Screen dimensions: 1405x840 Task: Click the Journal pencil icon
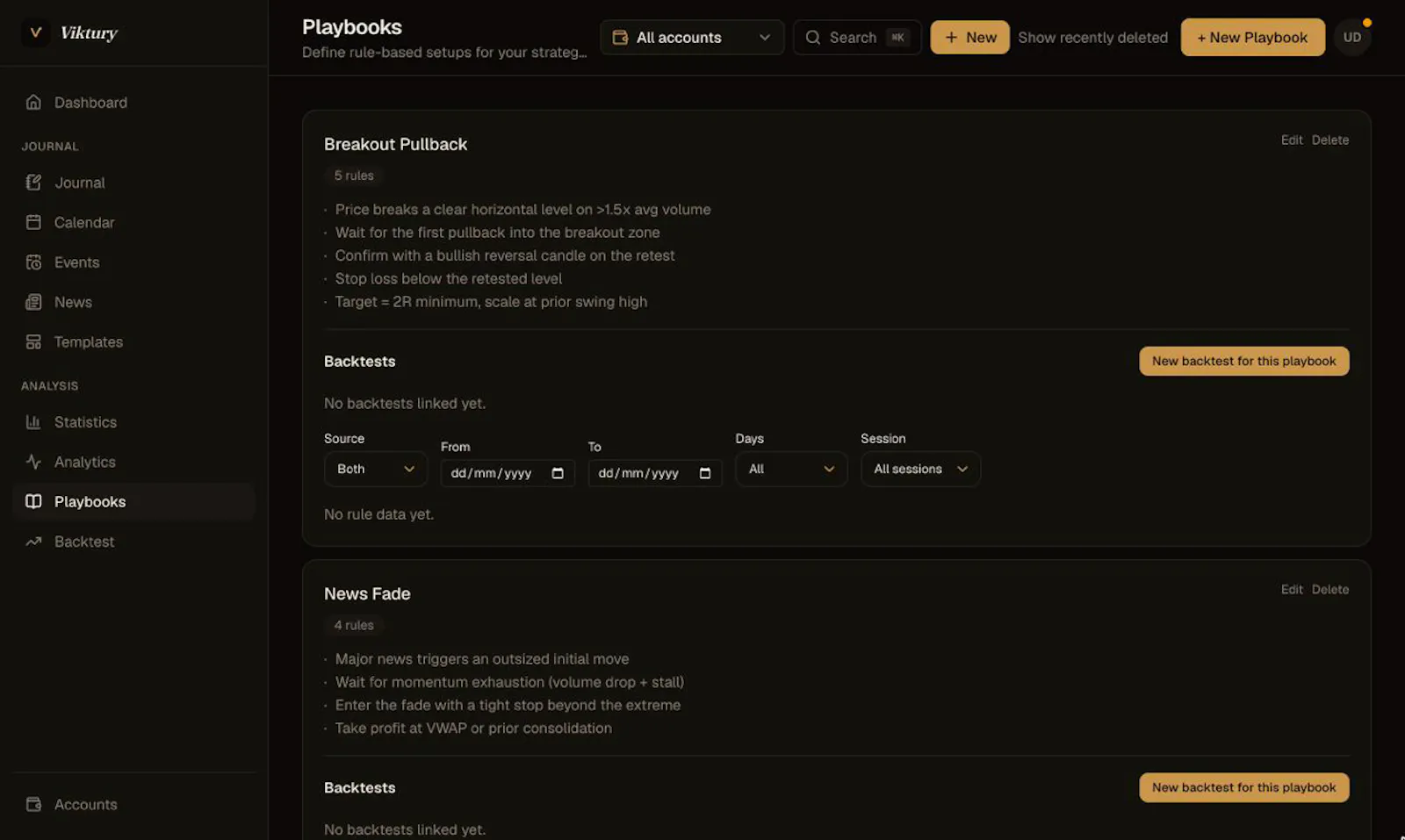click(33, 183)
